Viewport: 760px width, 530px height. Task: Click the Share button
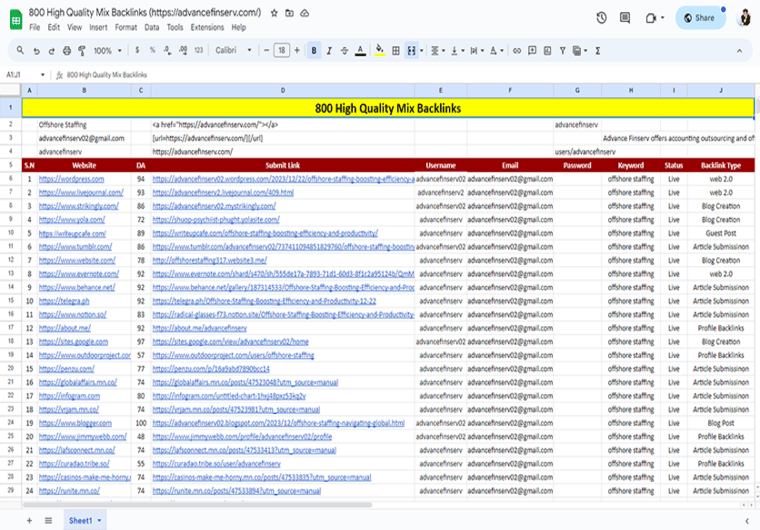point(700,18)
